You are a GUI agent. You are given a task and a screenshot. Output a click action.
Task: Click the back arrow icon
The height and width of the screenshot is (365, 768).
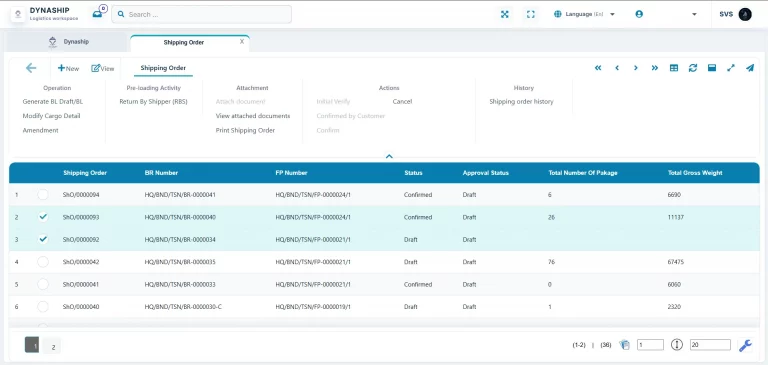(x=31, y=68)
